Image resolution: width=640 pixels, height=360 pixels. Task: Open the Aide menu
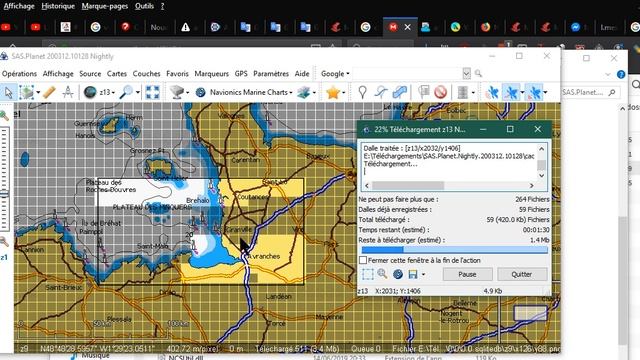coord(302,73)
